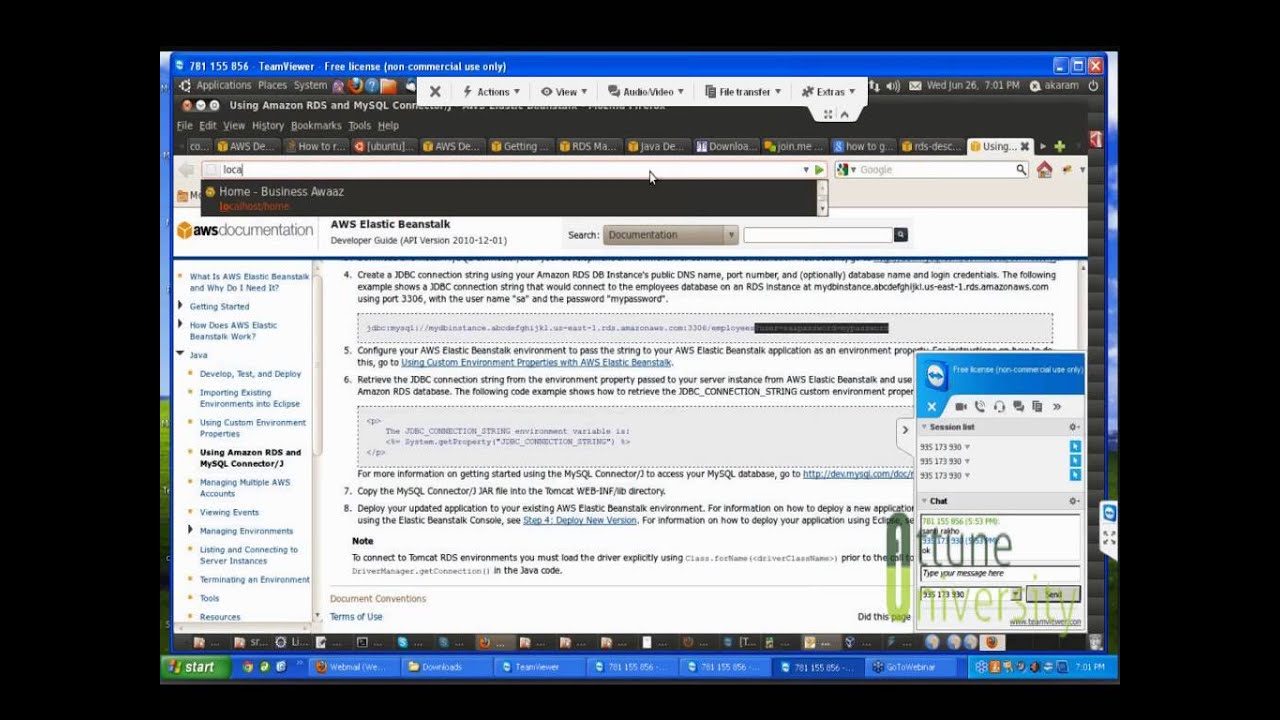Open Chat section gear settings

pos(1074,501)
